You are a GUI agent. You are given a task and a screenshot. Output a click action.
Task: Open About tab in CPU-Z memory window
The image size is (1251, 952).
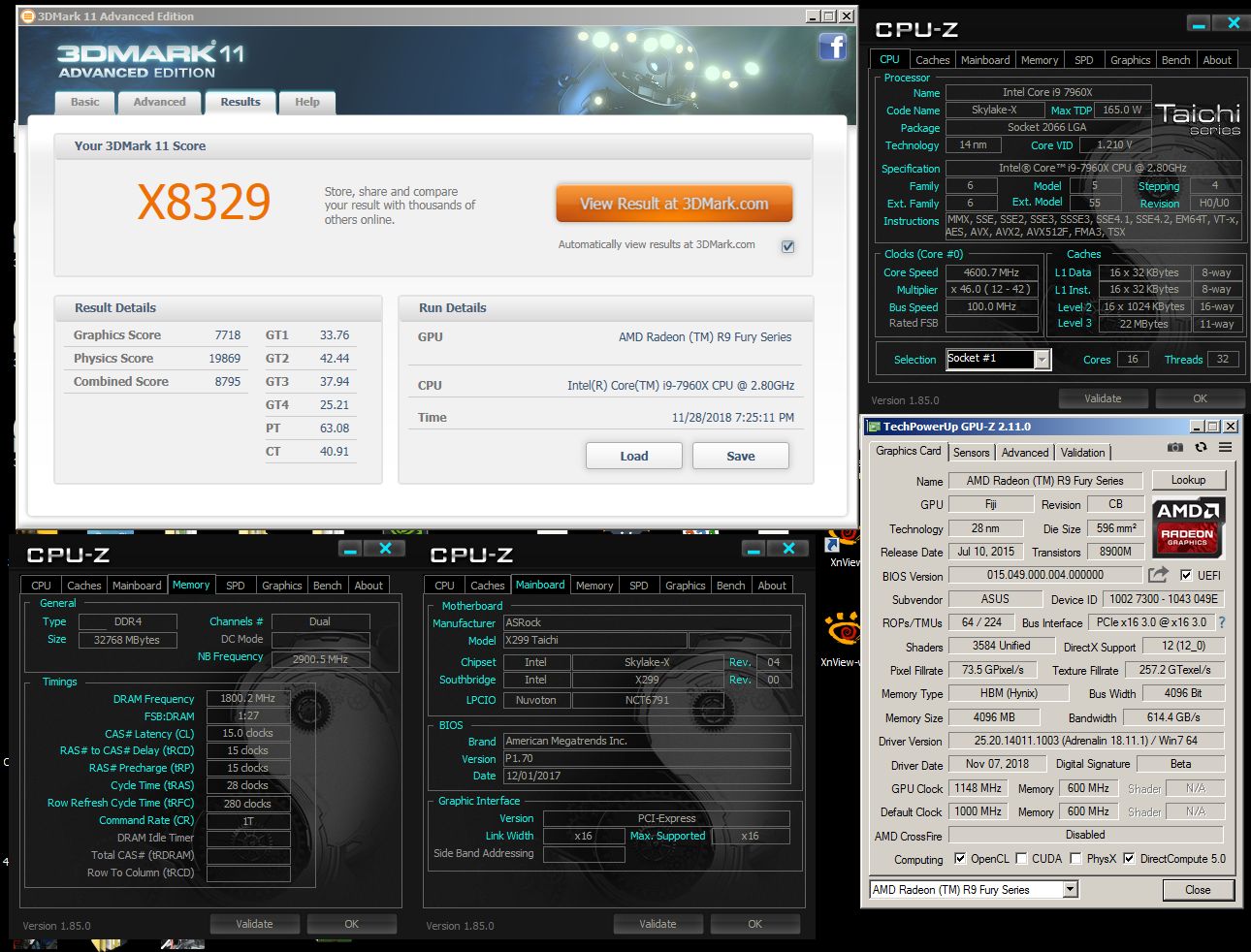(x=369, y=586)
